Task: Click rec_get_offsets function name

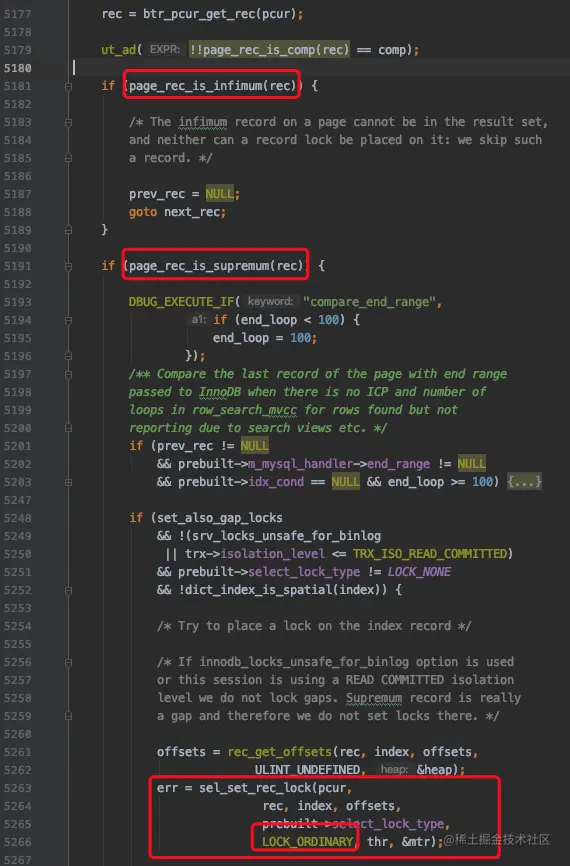Action: (x=279, y=752)
